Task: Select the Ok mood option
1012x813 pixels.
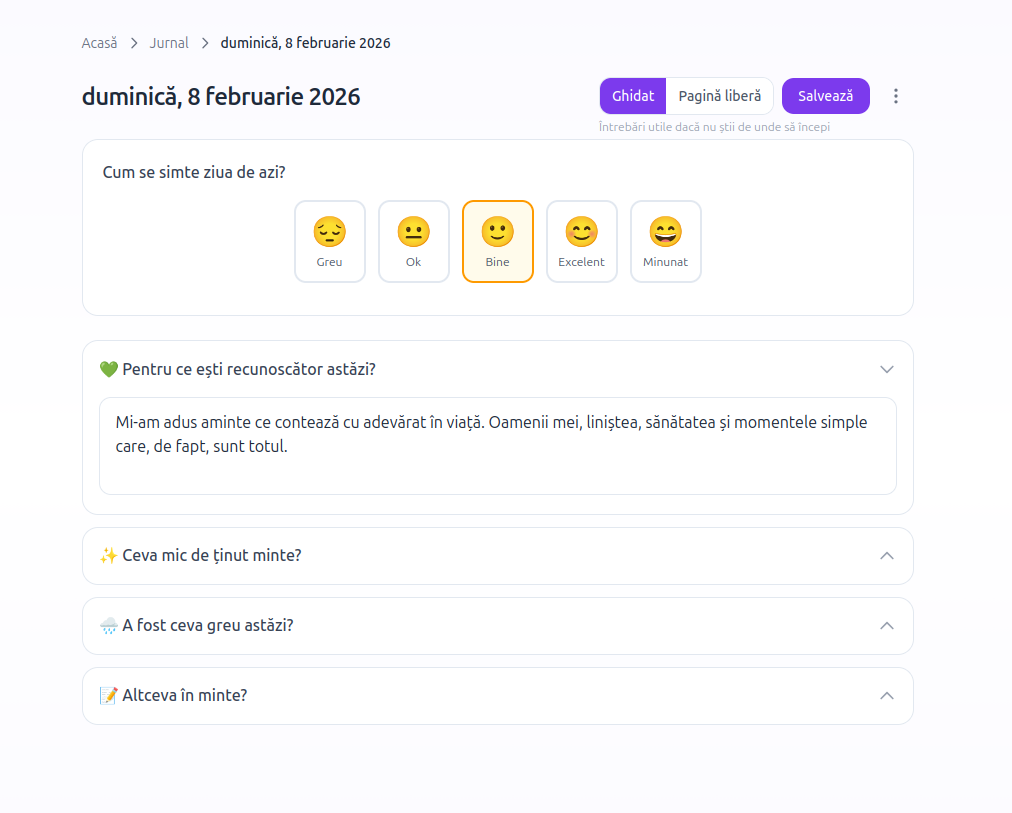Action: point(414,241)
